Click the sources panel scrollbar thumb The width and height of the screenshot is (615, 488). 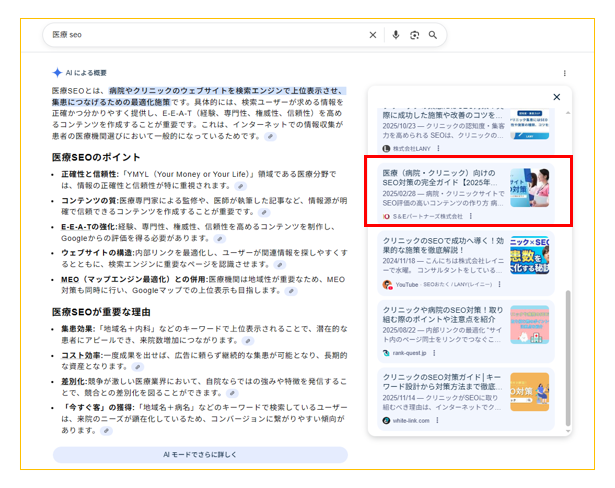coord(568,358)
